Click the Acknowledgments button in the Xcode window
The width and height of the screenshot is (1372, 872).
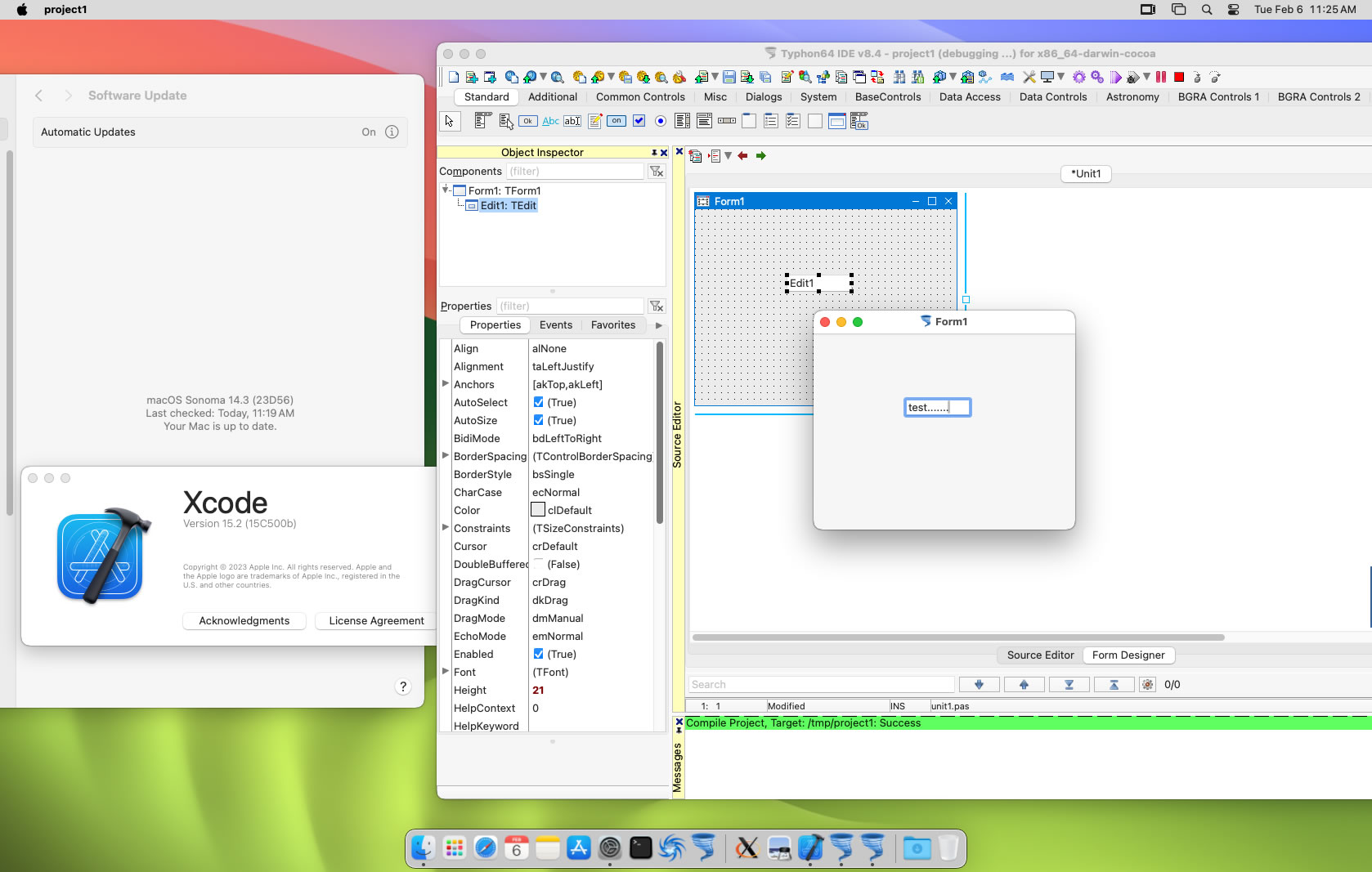coord(244,620)
